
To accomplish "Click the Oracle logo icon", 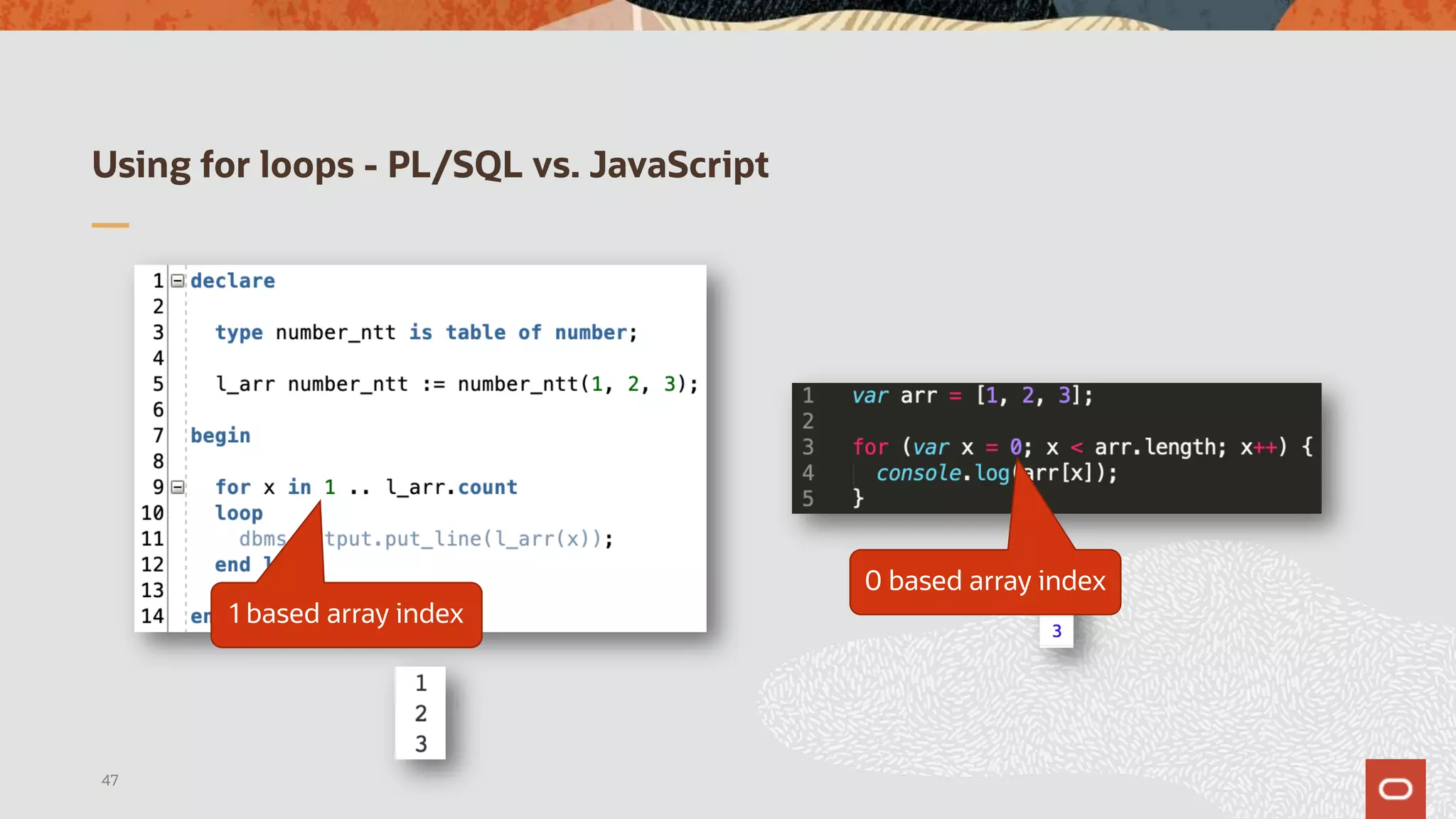I will (x=1395, y=788).
